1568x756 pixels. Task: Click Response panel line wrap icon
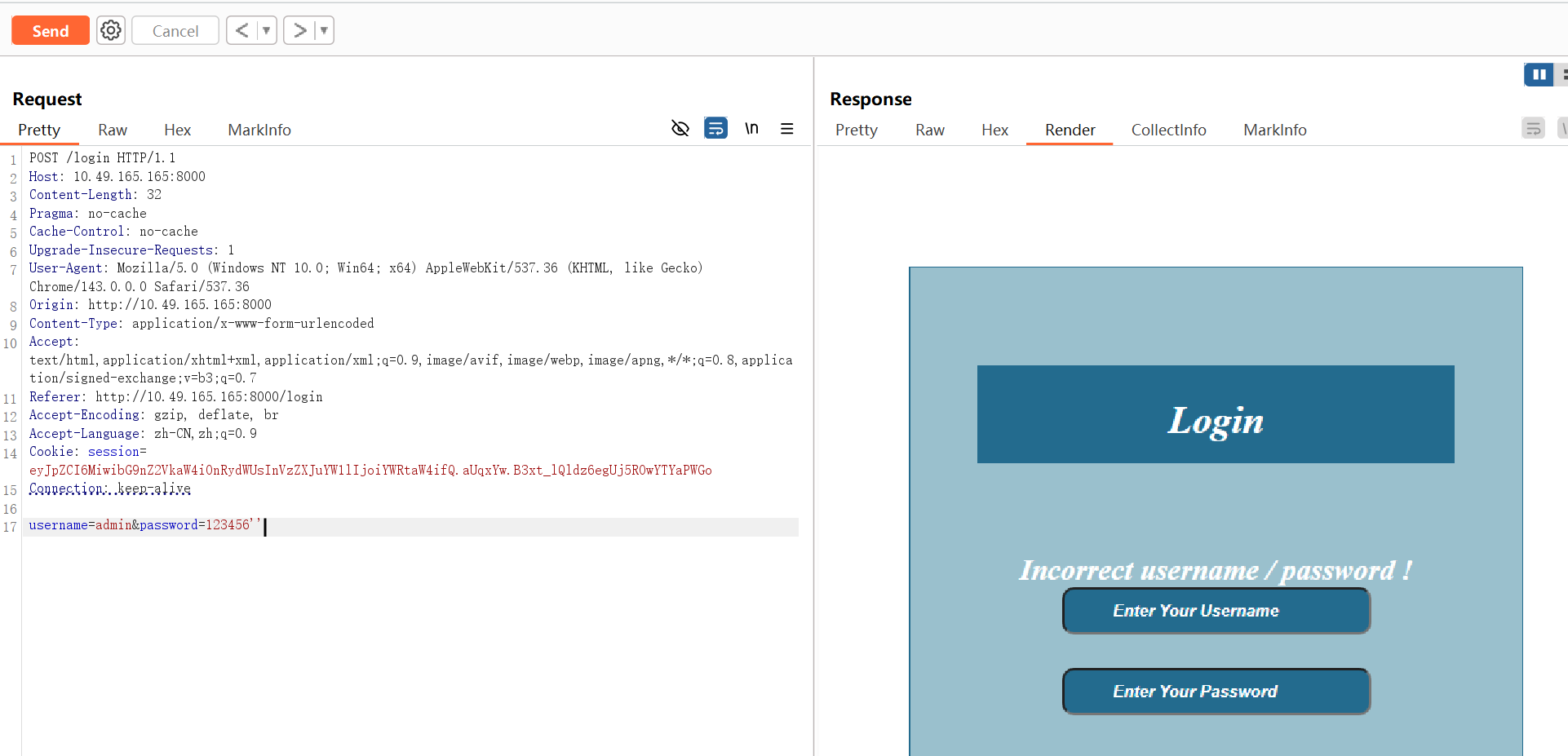point(1533,129)
